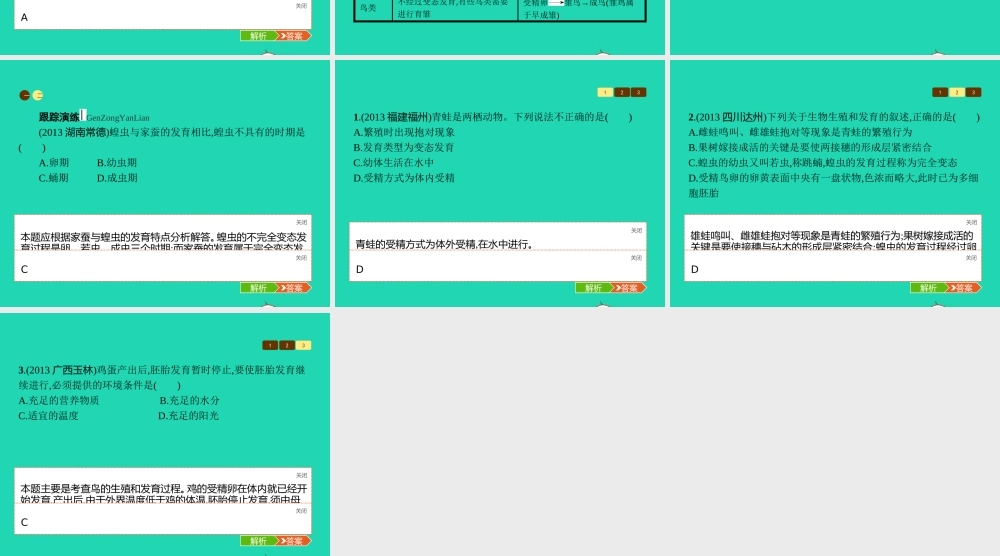Image resolution: width=1000 pixels, height=556 pixels.
Task: Click 答案 on the 福建福州 question slide
Action: (x=629, y=288)
